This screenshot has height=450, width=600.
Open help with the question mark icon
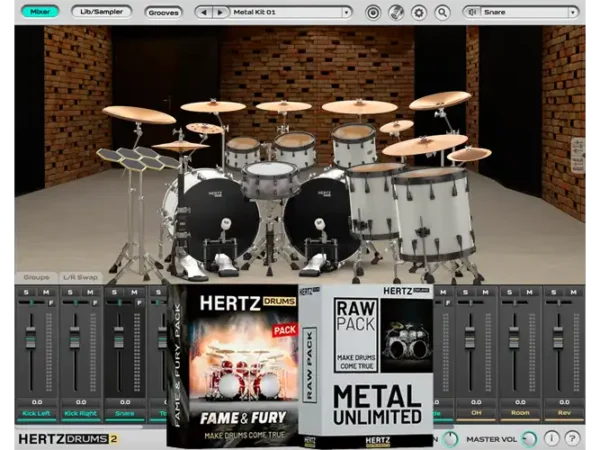coord(572,438)
